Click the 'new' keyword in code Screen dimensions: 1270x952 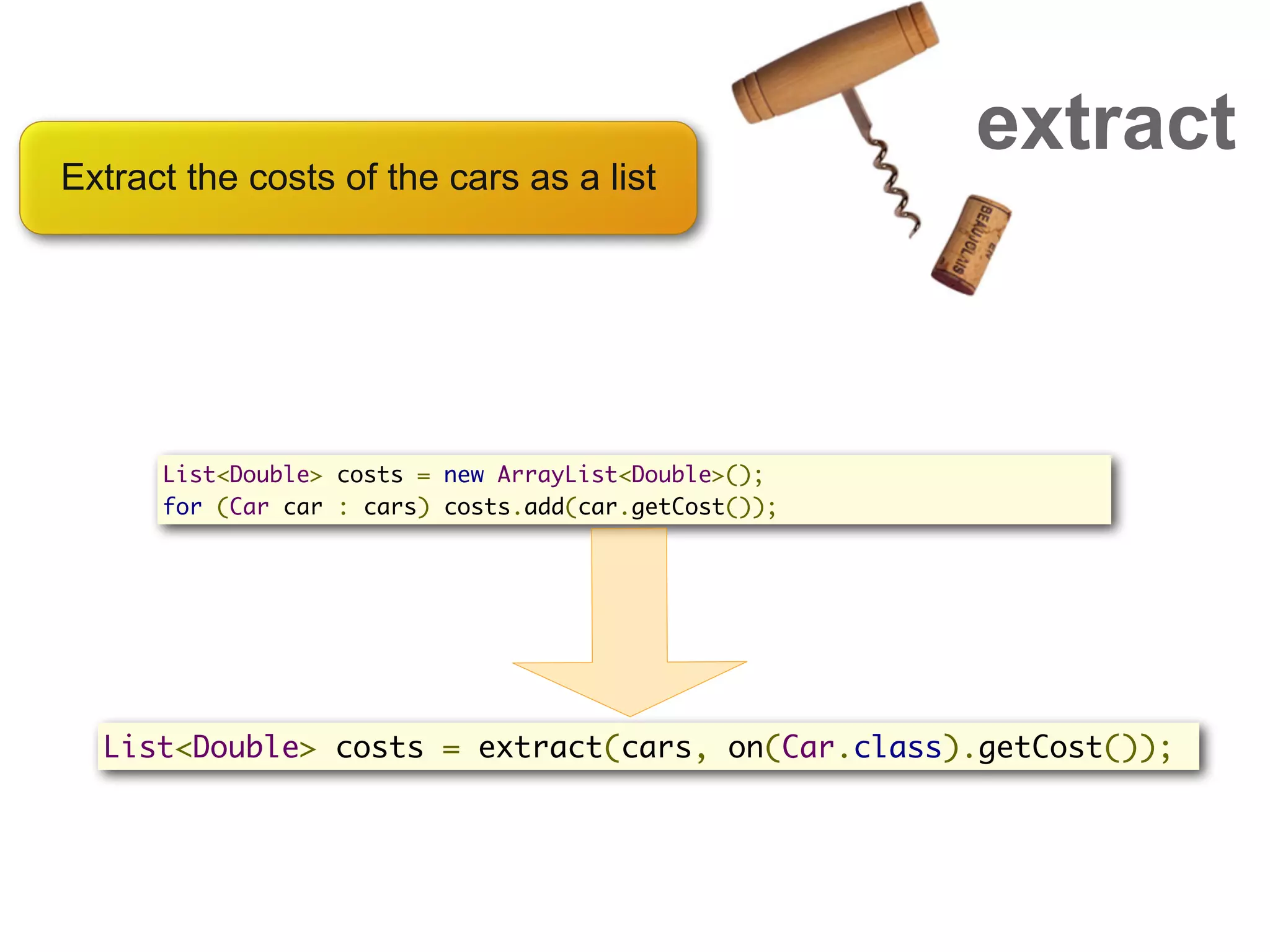coord(463,475)
